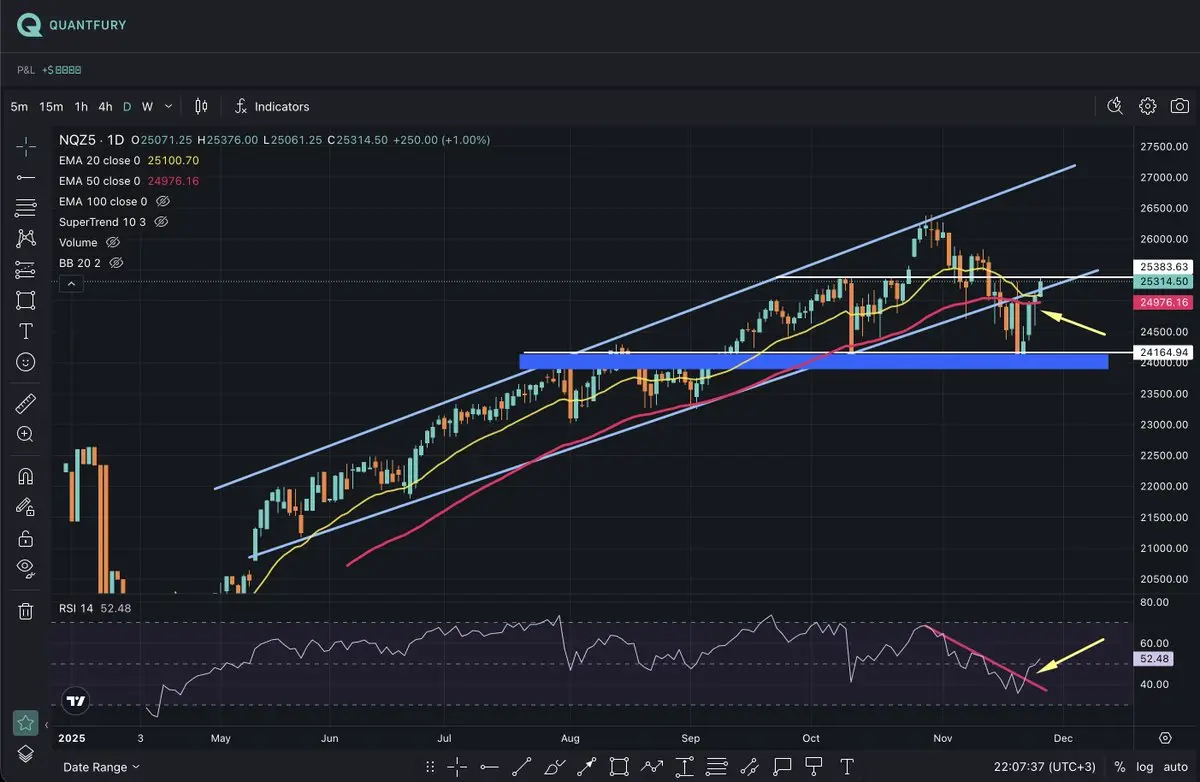Change the candlestick chart type icon
1200x782 pixels.
pos(201,106)
